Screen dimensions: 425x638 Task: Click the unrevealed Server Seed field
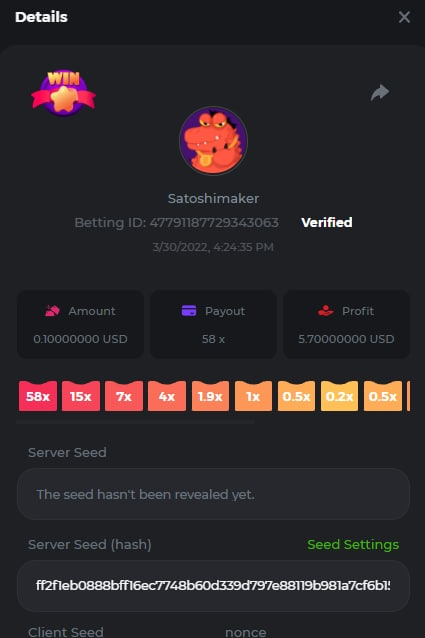213,494
